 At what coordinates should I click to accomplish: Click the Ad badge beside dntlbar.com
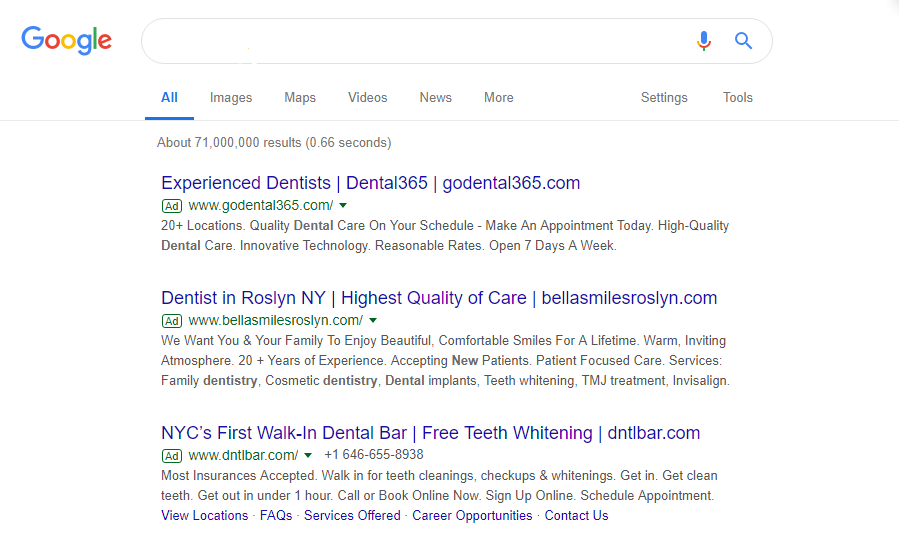pyautogui.click(x=171, y=456)
